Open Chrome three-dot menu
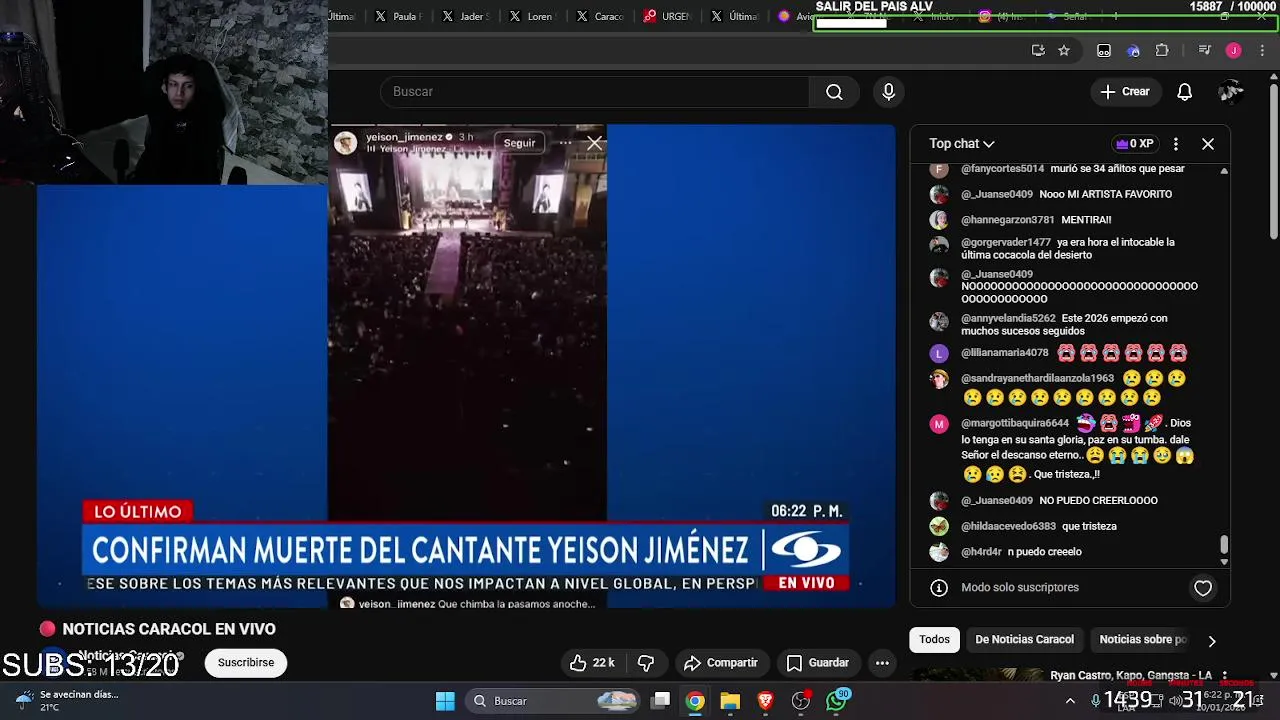Viewport: 1280px width, 720px height. click(x=1263, y=51)
